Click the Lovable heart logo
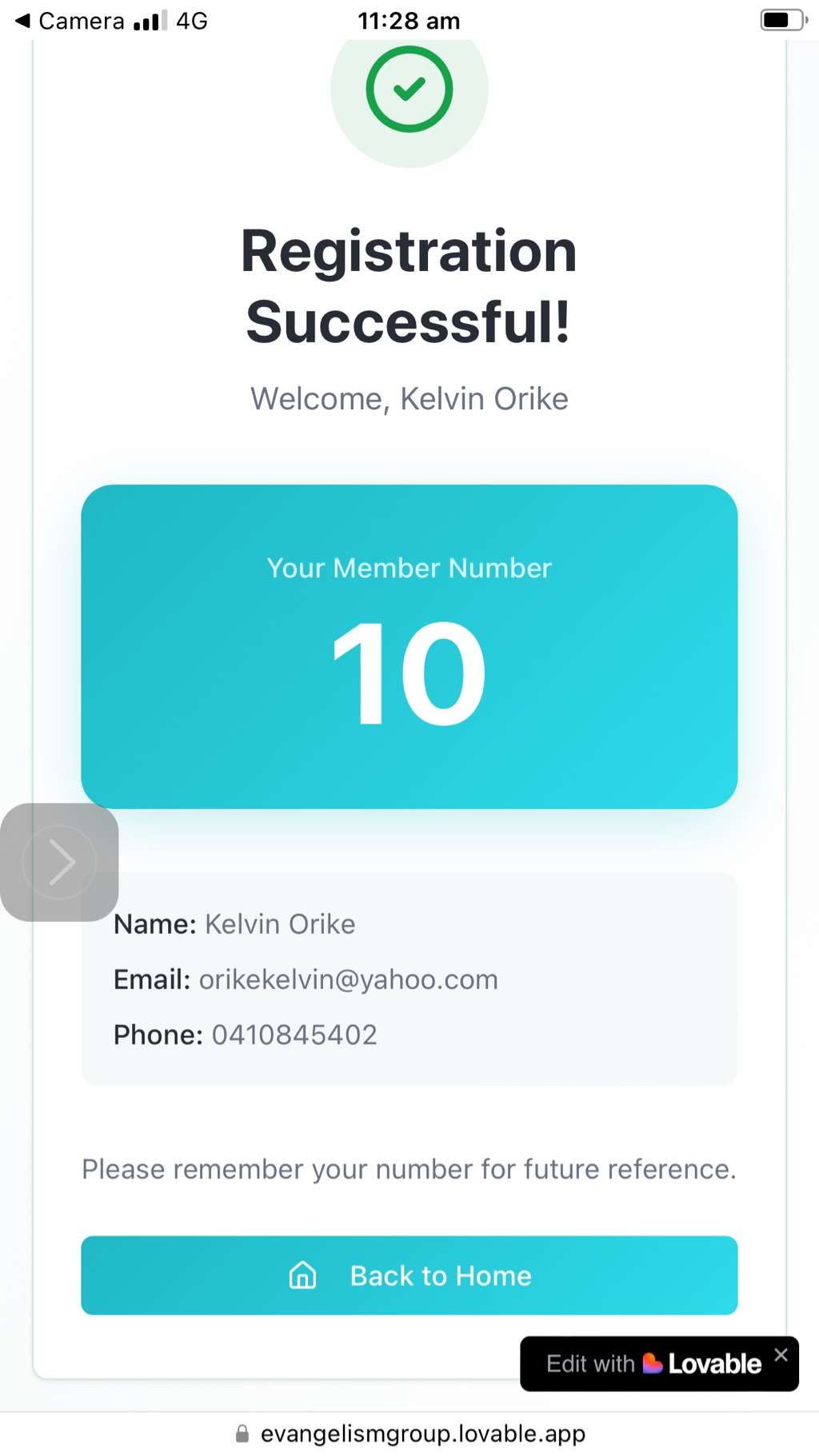Image resolution: width=819 pixels, height=1456 pixels. (x=653, y=1363)
